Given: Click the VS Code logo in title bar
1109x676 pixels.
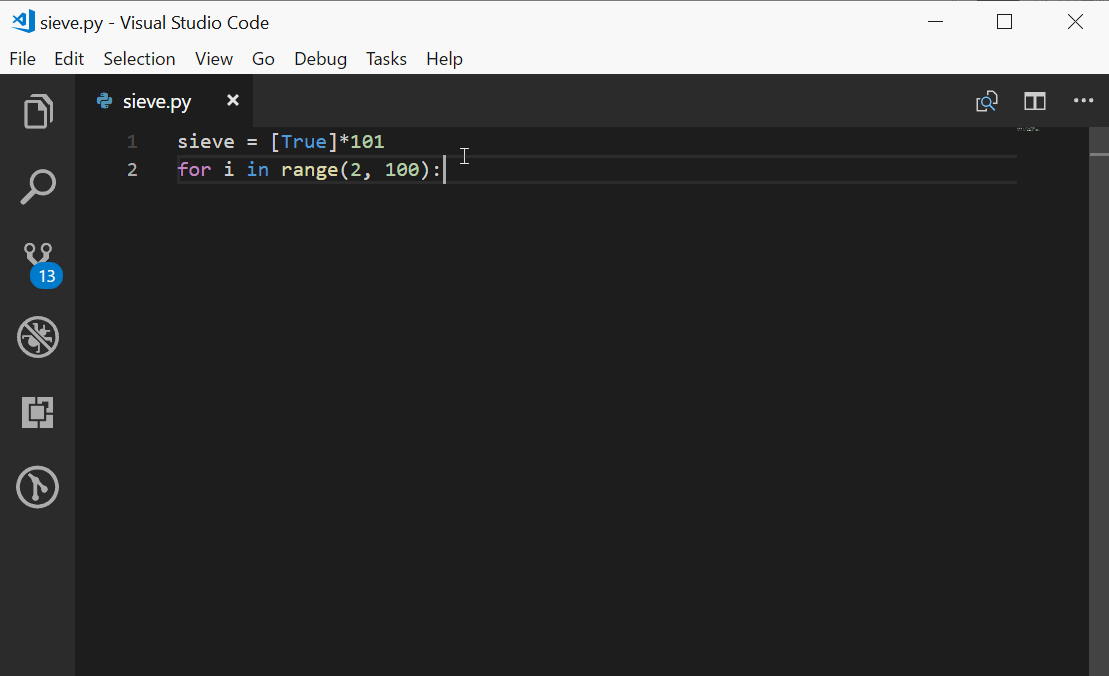Looking at the screenshot, I should 22,21.
